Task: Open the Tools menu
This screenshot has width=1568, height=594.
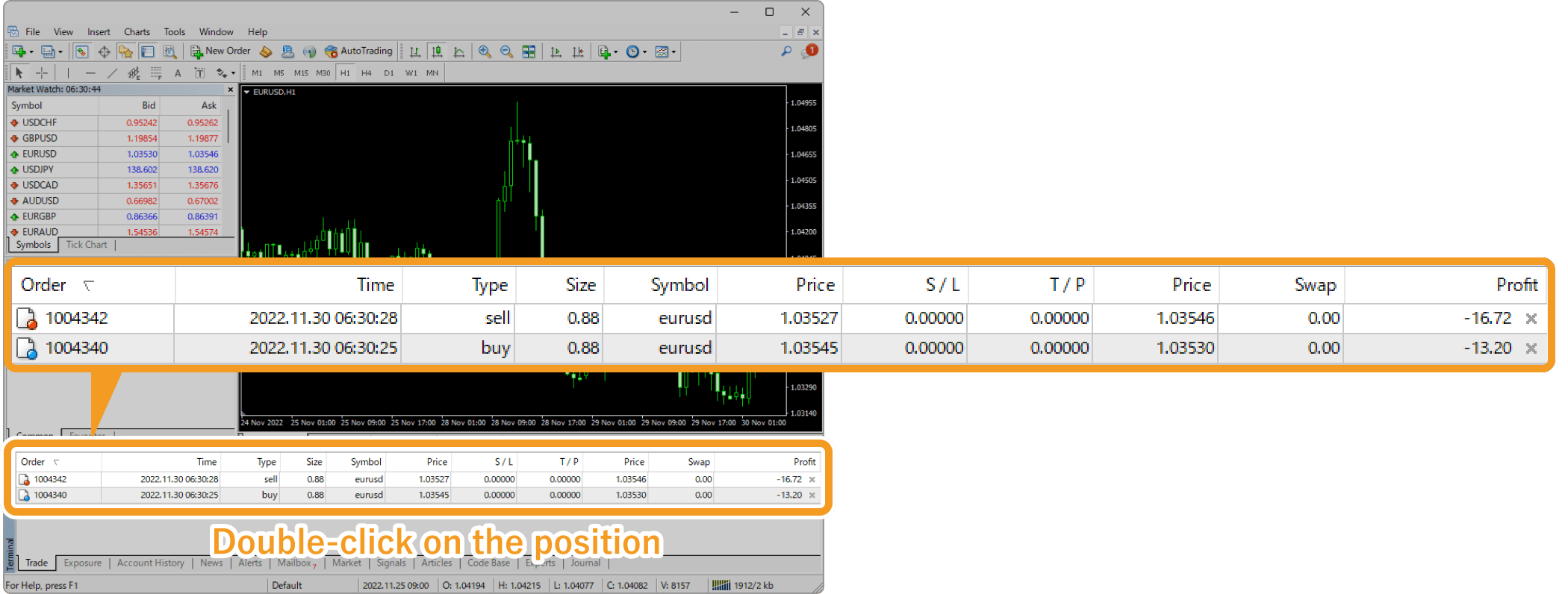Action: [175, 32]
